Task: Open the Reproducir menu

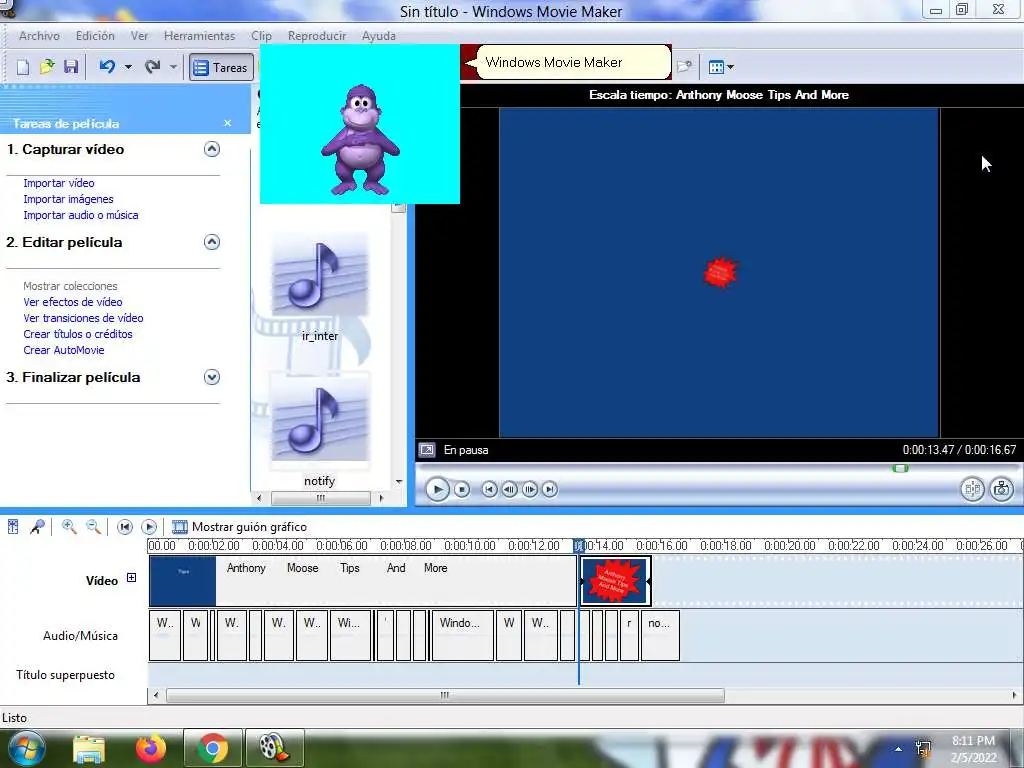Action: [317, 36]
